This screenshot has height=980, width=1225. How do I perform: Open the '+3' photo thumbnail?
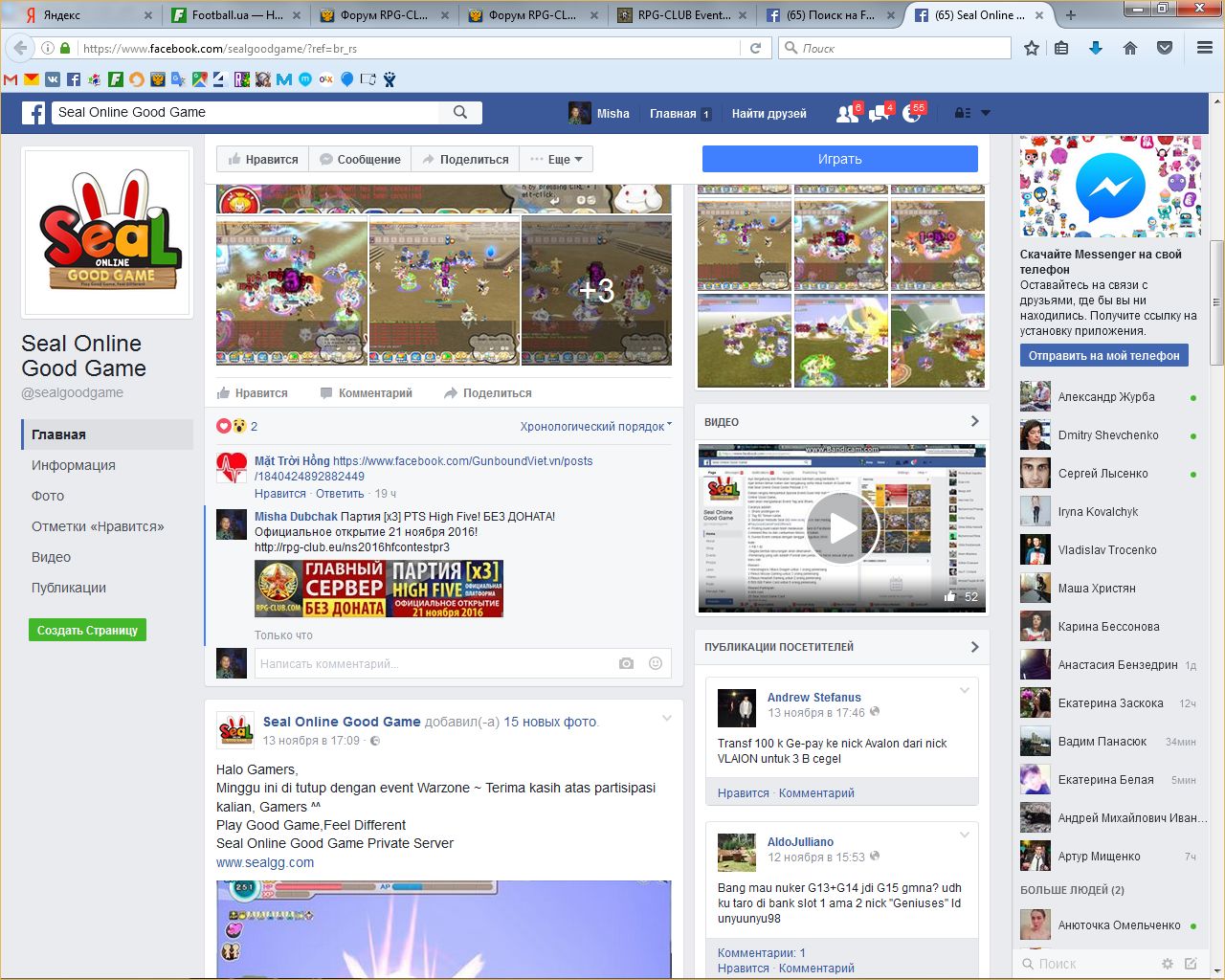point(596,291)
